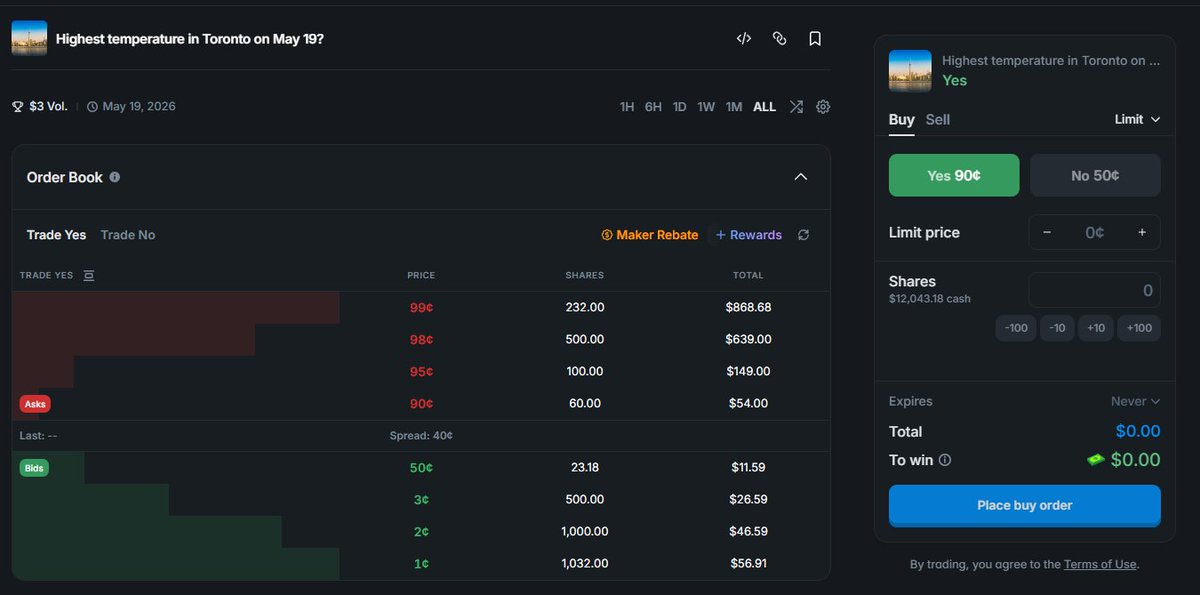The width and height of the screenshot is (1200, 595).
Task: Click the trophy volume icon
Action: click(17, 107)
